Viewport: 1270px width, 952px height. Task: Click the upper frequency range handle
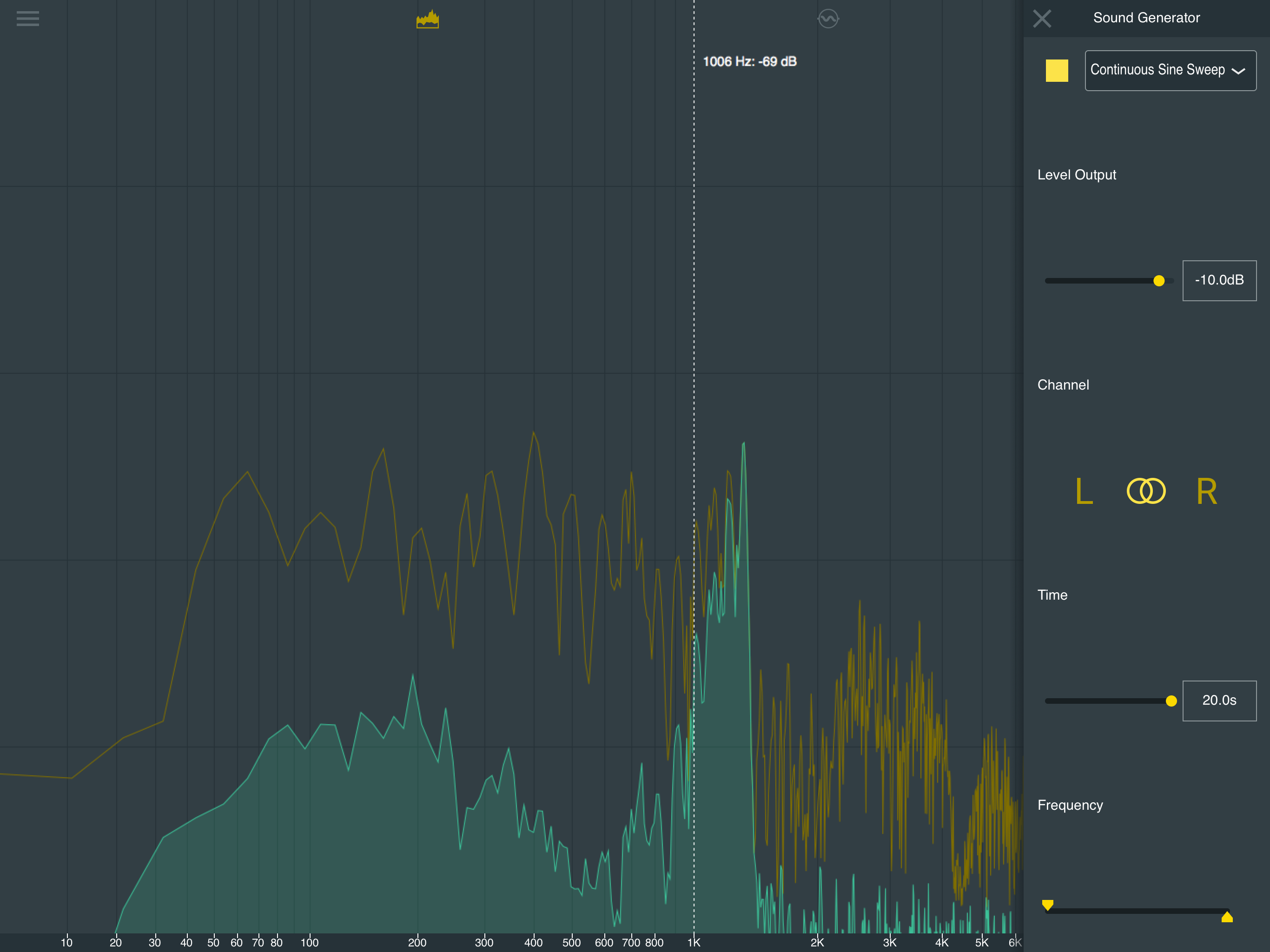[1227, 917]
